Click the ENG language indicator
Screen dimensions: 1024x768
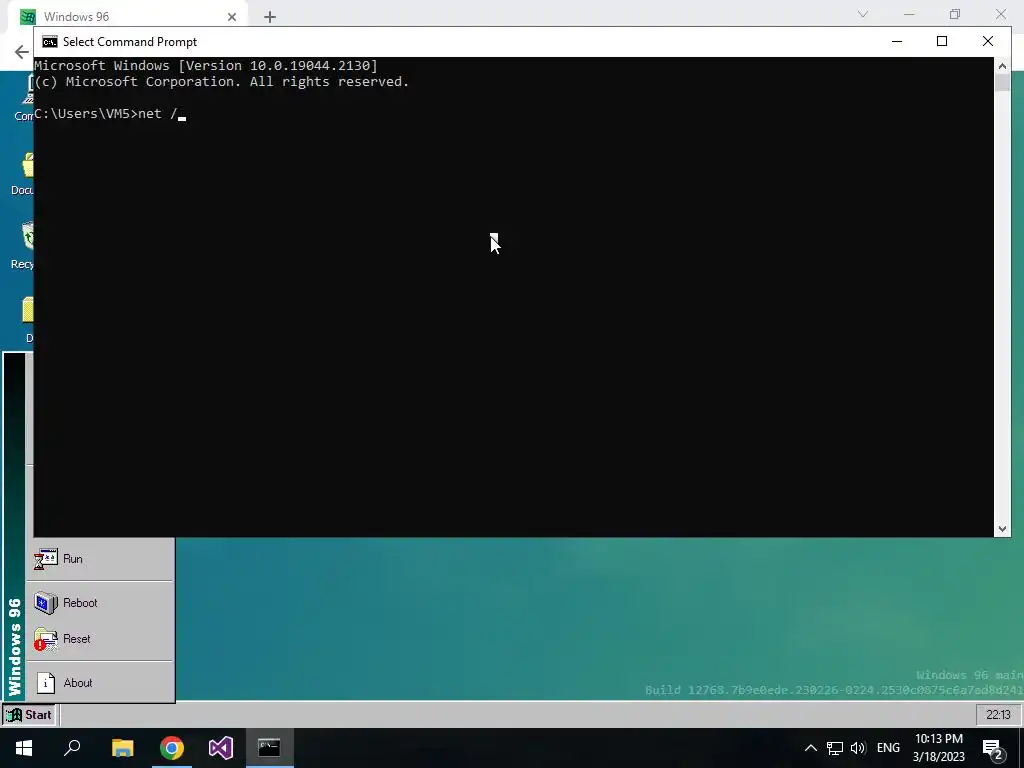point(888,748)
